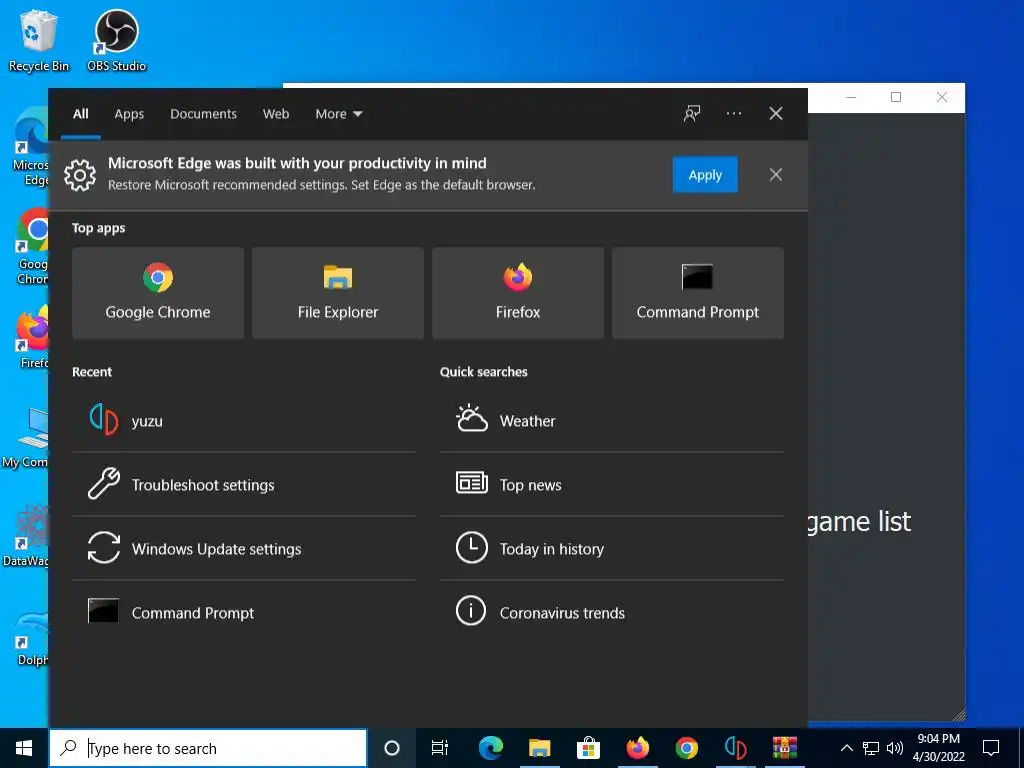The height and width of the screenshot is (768, 1024).
Task: Click the Cortana circle on taskbar
Action: [392, 748]
